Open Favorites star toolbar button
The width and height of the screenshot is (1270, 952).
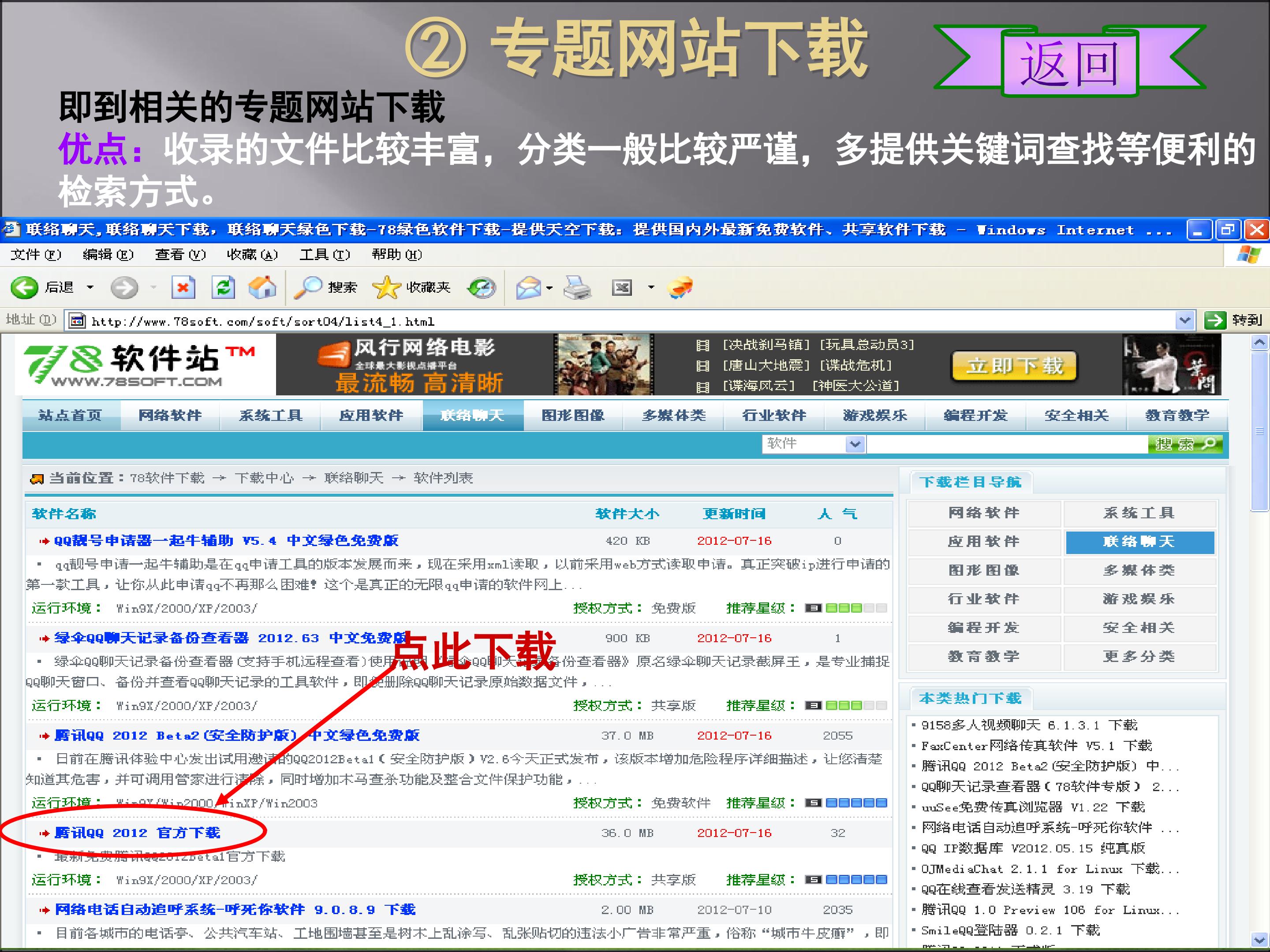(x=411, y=287)
